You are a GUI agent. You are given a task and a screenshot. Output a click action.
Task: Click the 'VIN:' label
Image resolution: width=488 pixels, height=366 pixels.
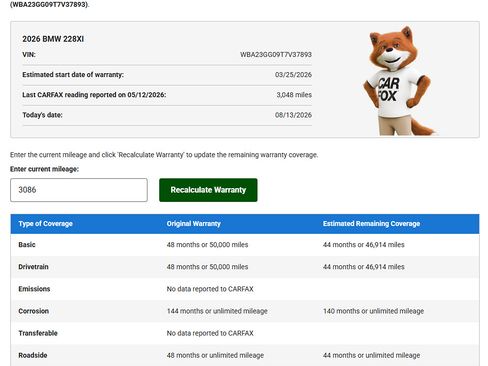coord(29,54)
